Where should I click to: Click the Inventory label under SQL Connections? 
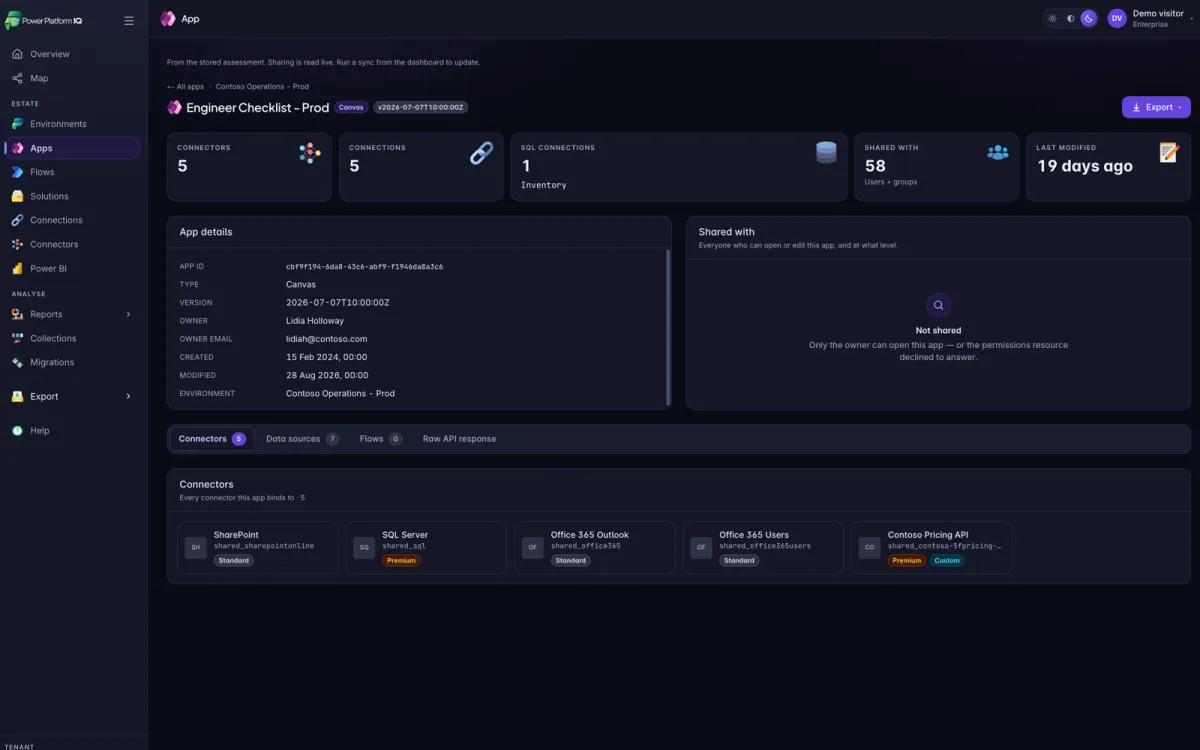tap(544, 185)
